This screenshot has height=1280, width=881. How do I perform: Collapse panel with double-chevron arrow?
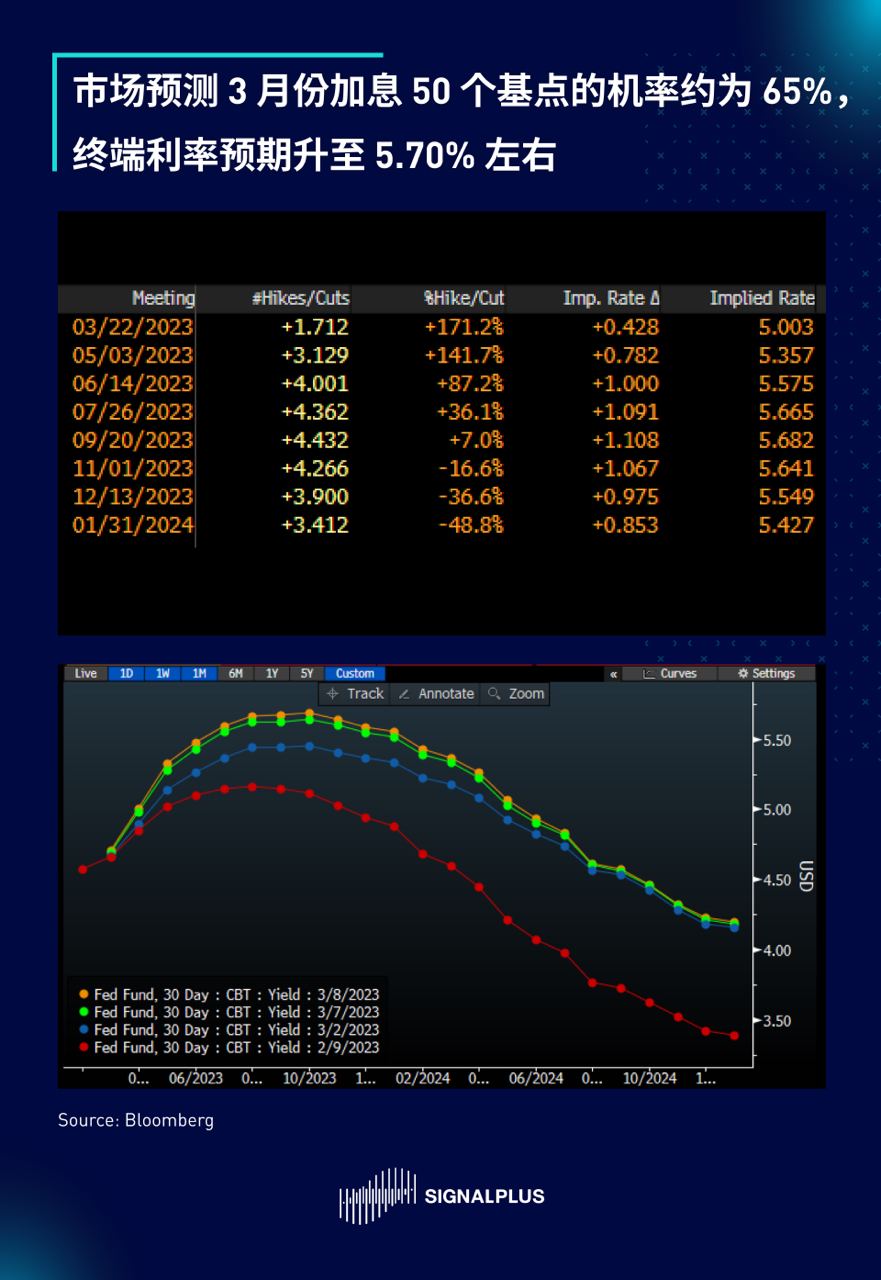pyautogui.click(x=613, y=674)
